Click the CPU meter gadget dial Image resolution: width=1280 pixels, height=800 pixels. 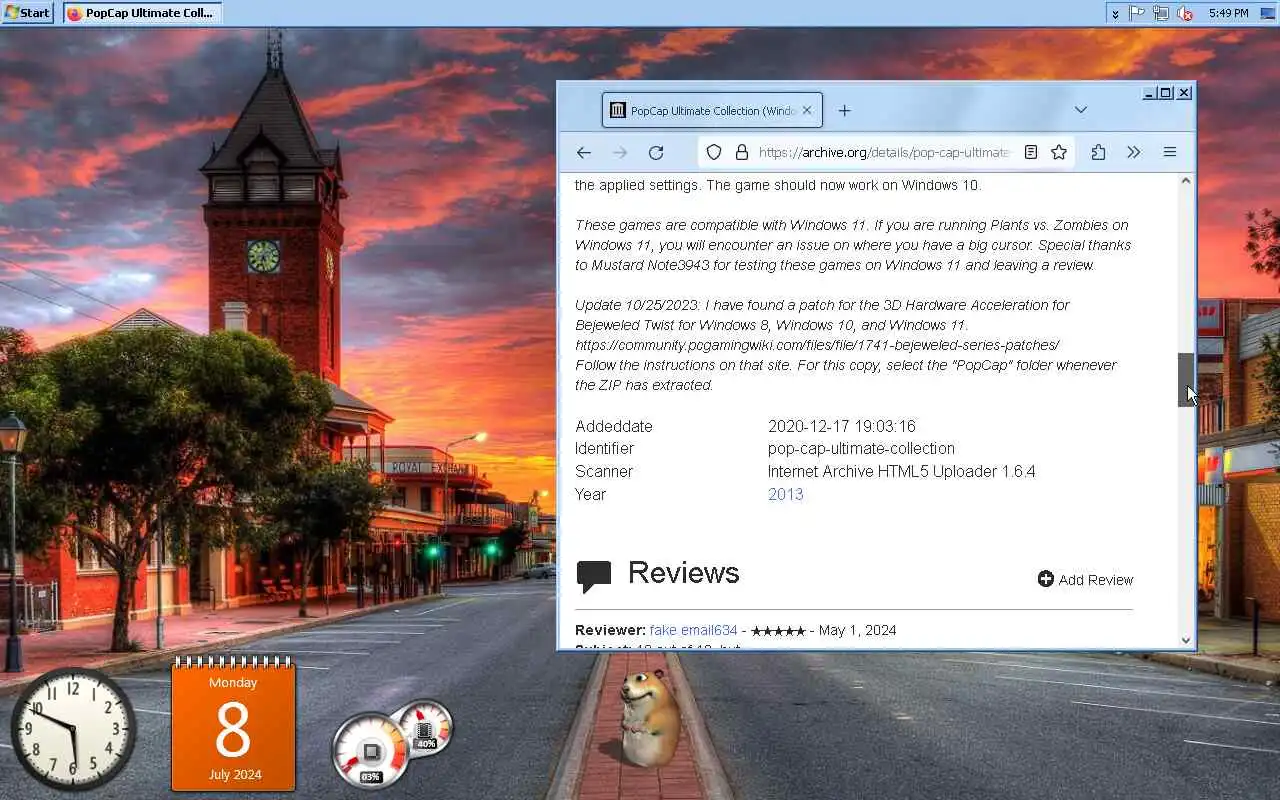pyautogui.click(x=371, y=750)
